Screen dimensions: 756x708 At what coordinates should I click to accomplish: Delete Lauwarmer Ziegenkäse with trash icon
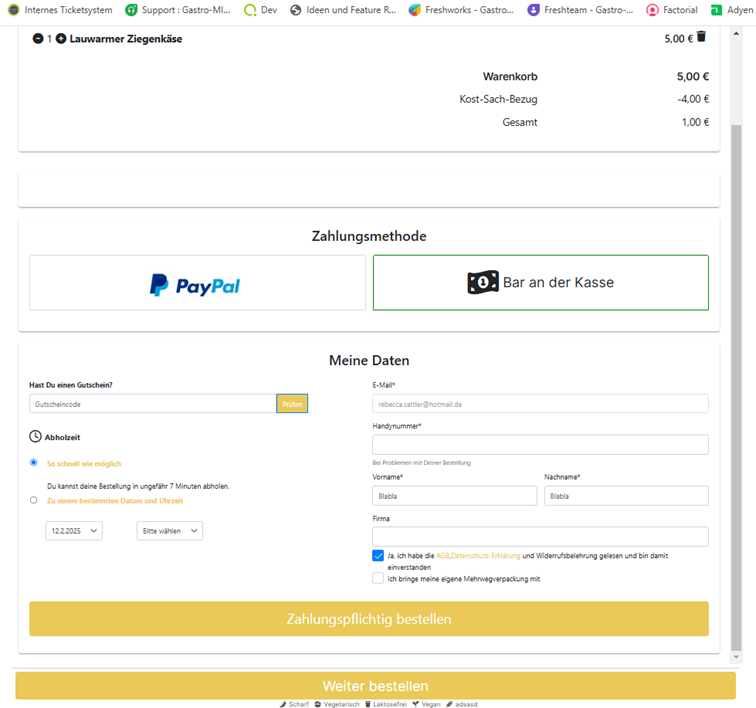pyautogui.click(x=702, y=37)
